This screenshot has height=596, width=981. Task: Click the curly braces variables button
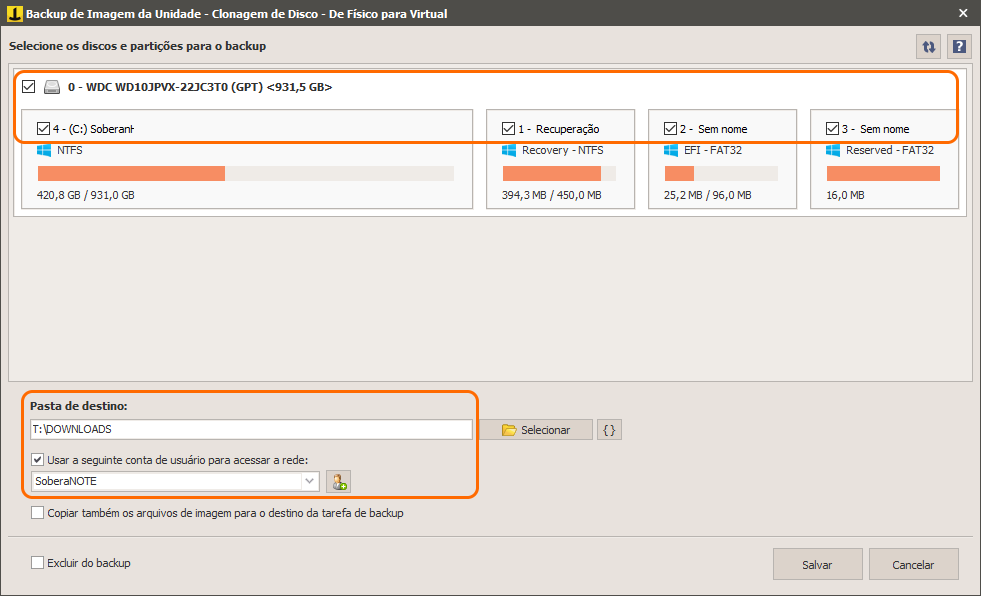coord(609,430)
